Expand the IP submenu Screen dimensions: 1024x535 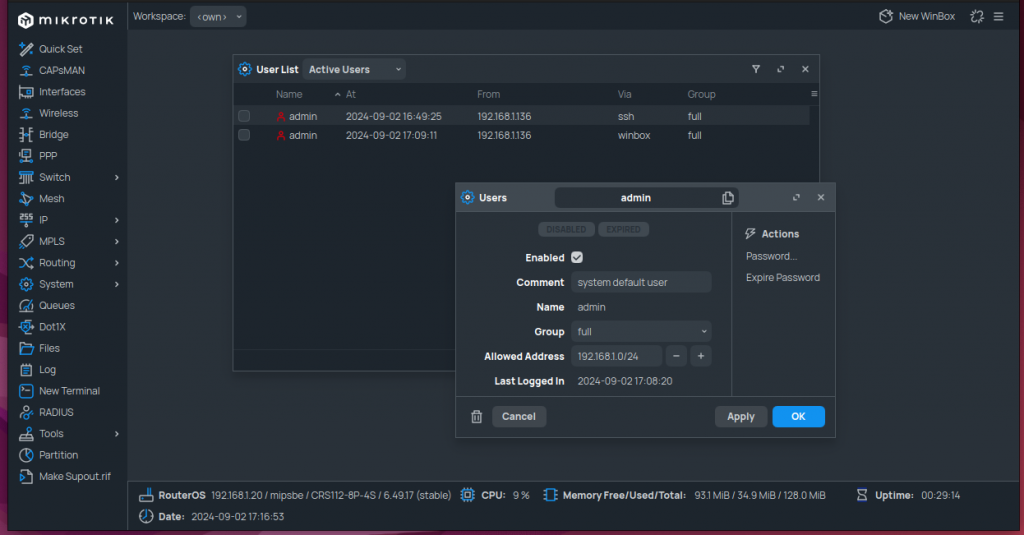click(x=117, y=220)
